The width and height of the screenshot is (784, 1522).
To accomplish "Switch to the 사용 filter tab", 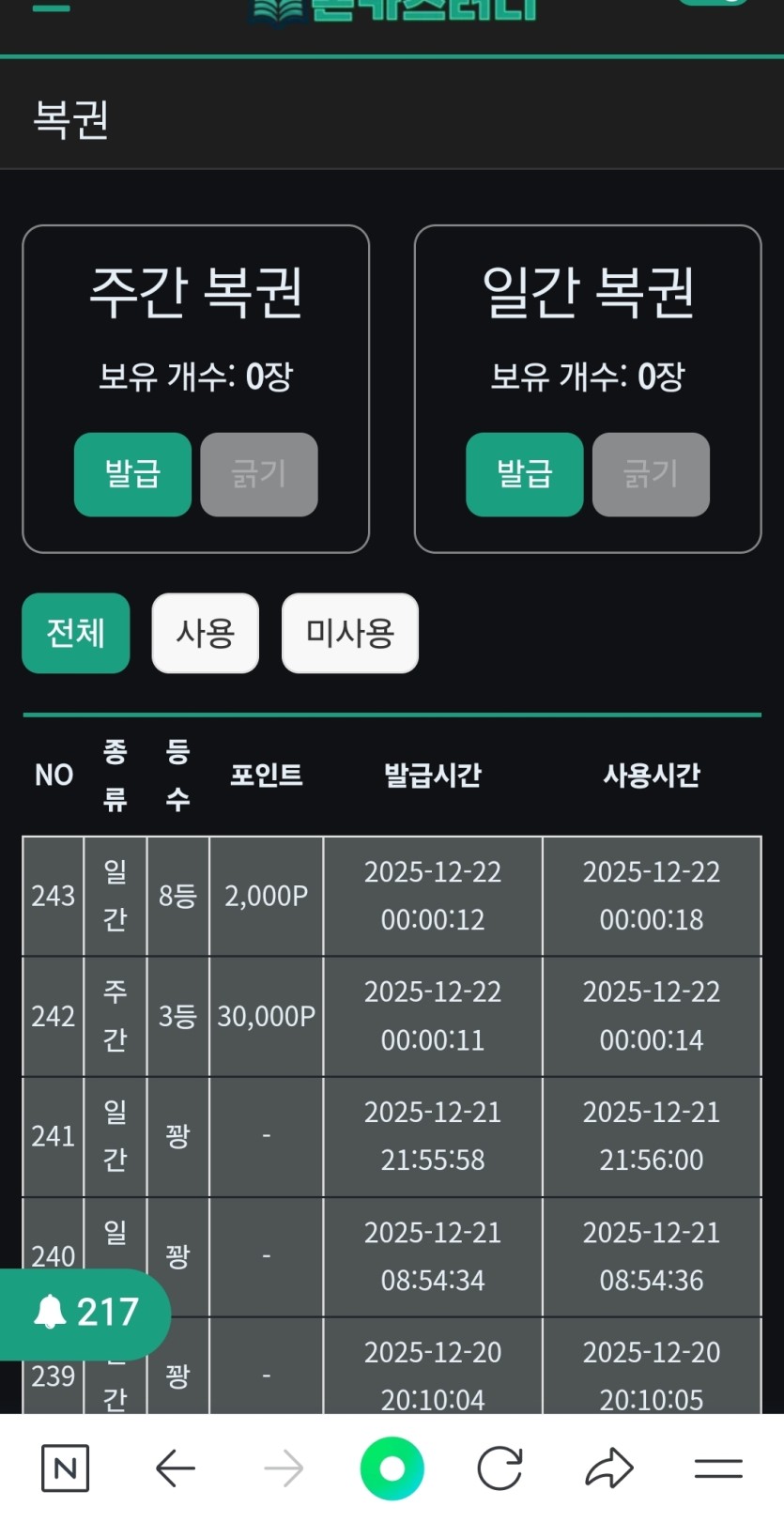I will [205, 633].
